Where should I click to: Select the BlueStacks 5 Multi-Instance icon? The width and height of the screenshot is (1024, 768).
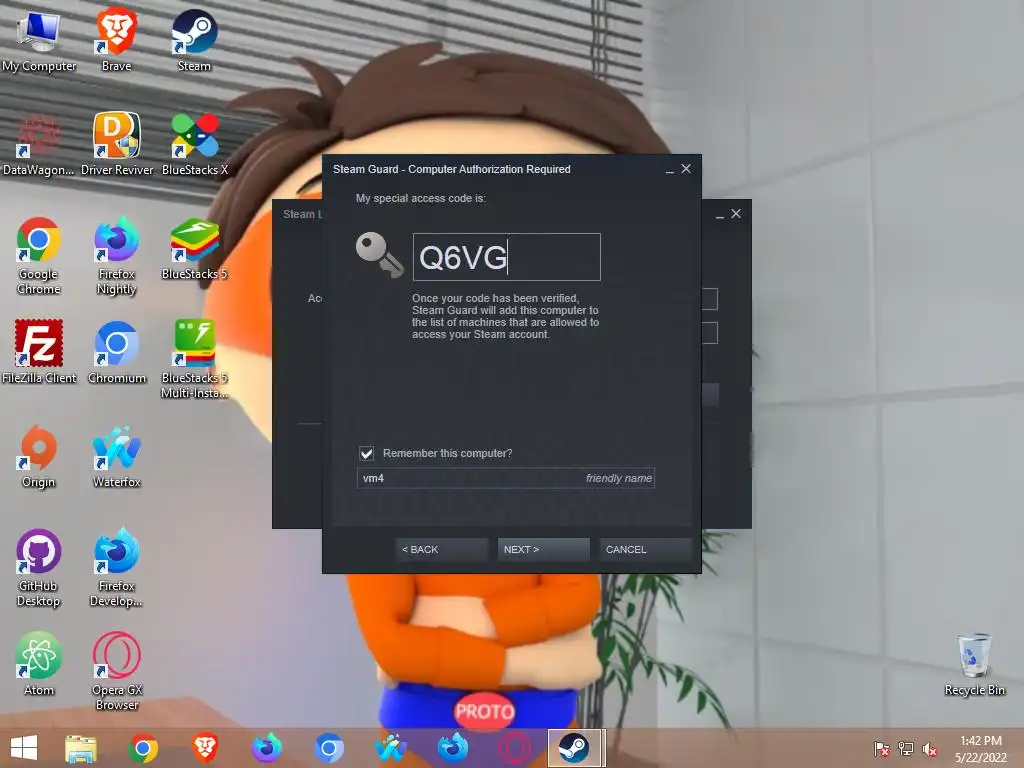coord(195,359)
